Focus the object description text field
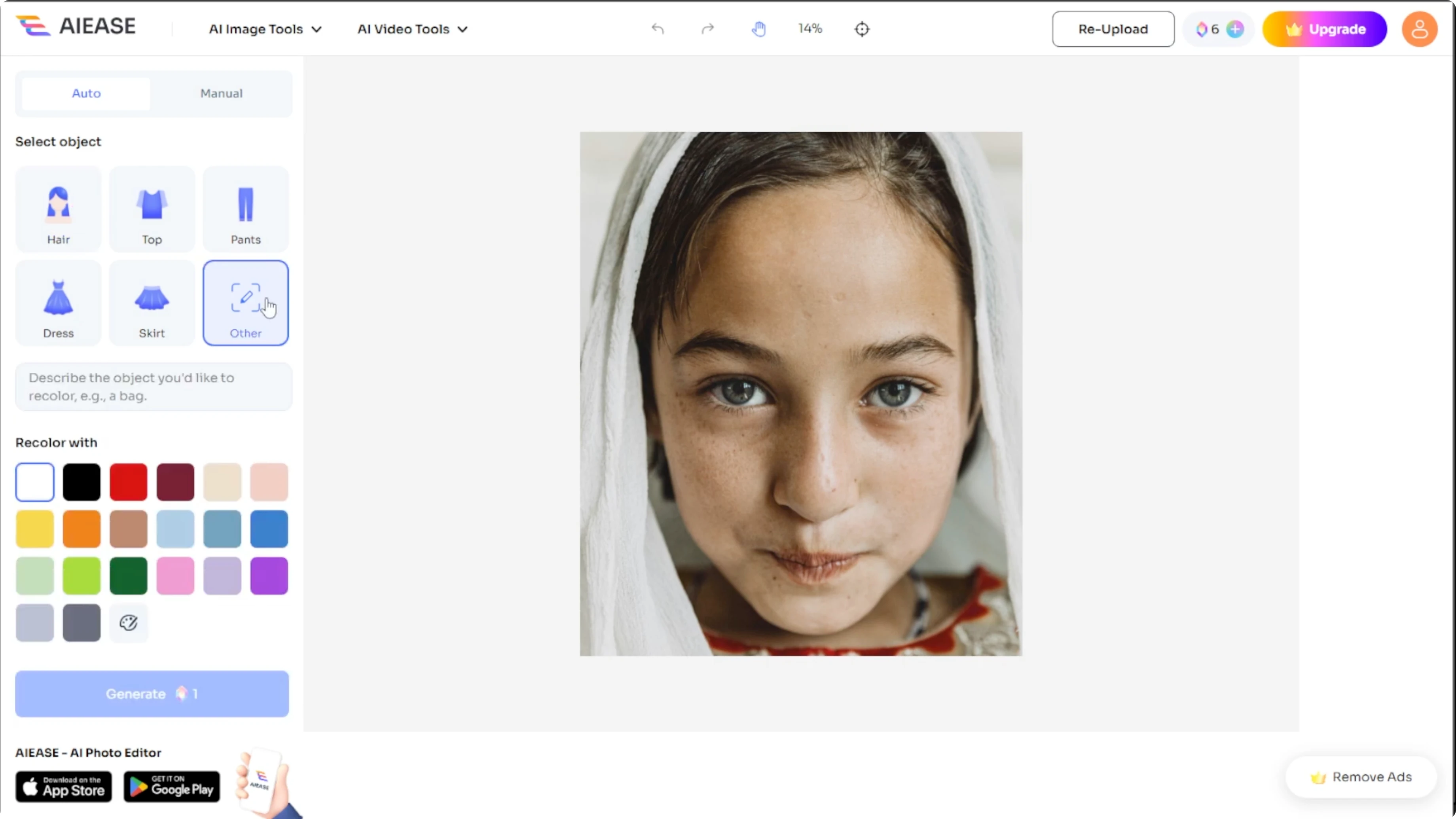This screenshot has width=1456, height=819. [154, 387]
